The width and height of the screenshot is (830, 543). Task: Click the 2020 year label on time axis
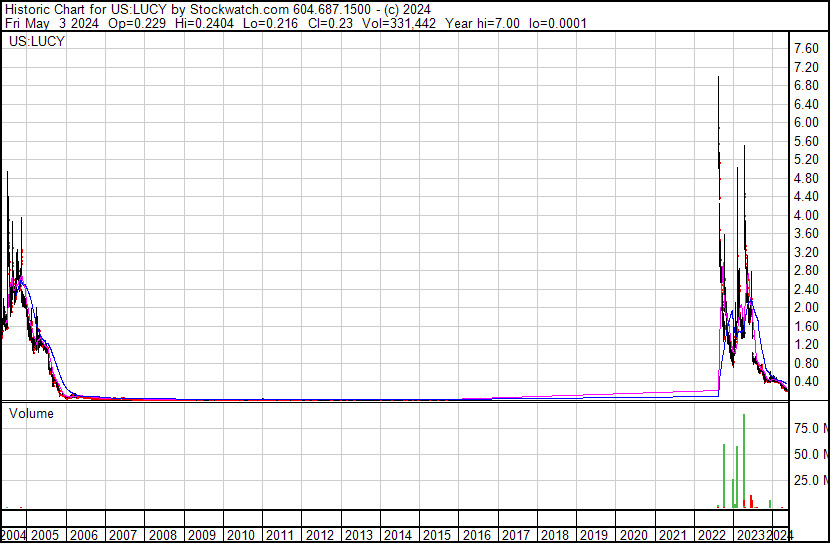[x=634, y=535]
